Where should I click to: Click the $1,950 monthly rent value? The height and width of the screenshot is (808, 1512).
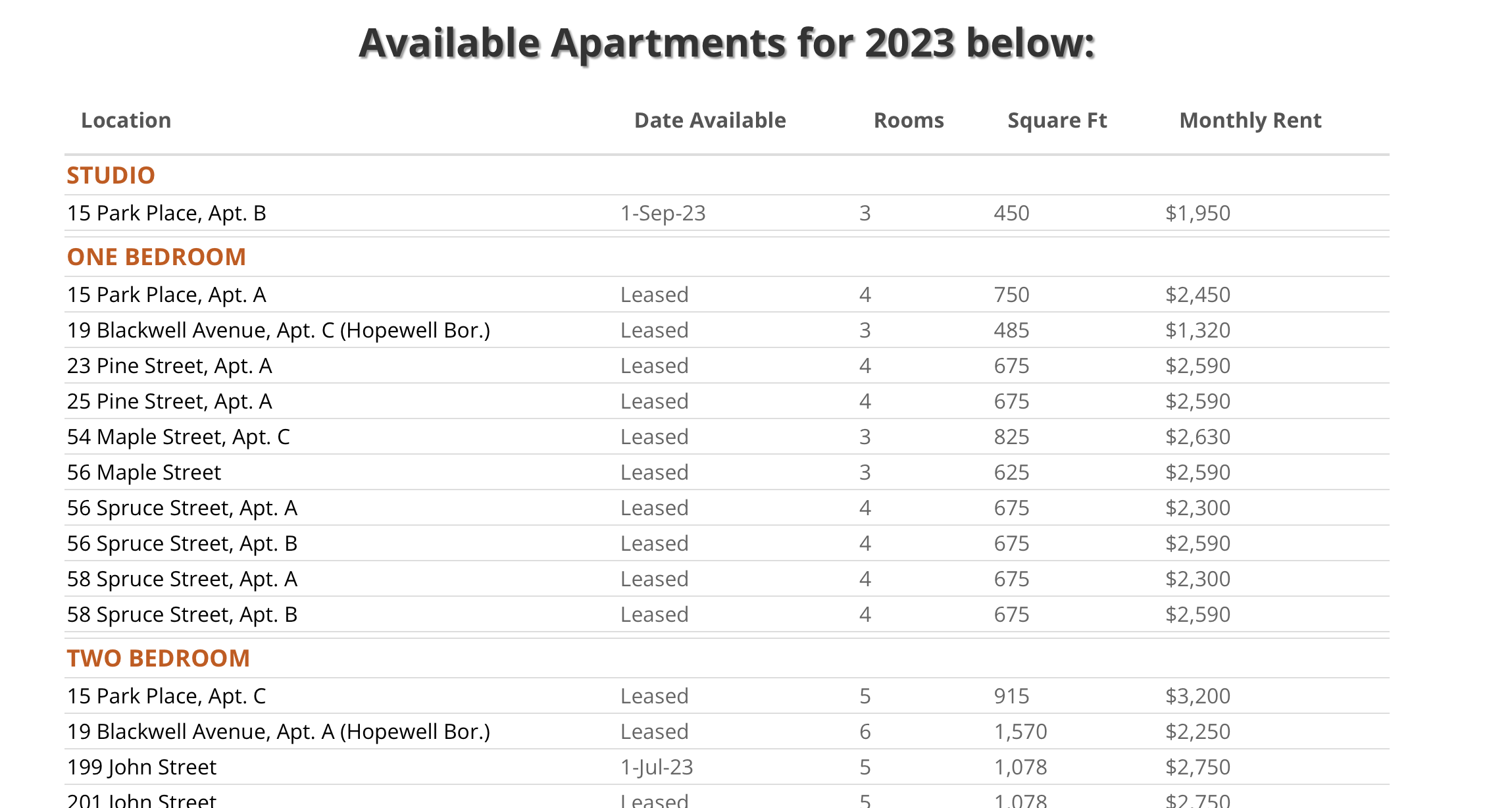tap(1197, 213)
